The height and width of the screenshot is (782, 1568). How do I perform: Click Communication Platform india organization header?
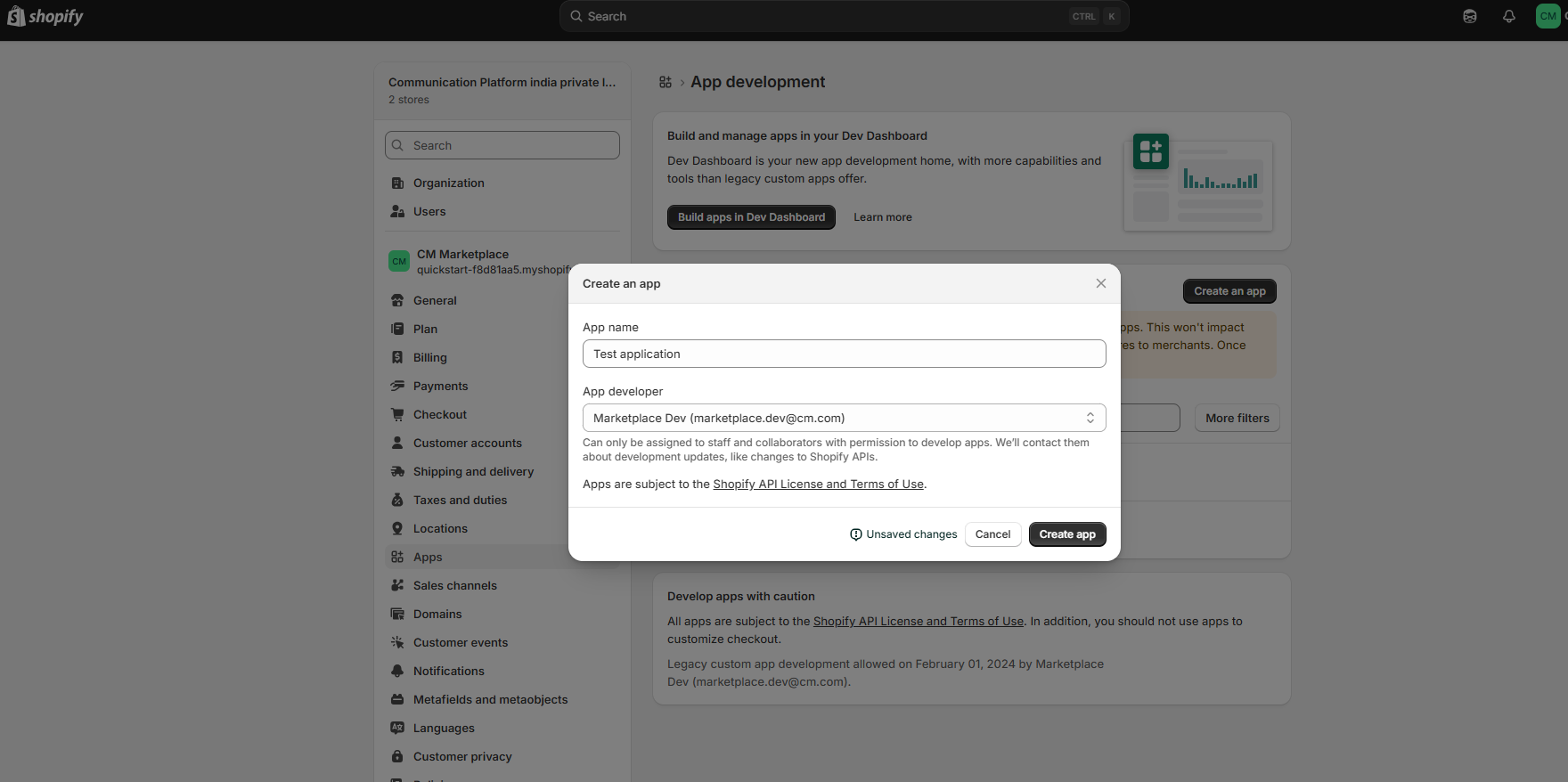502,90
